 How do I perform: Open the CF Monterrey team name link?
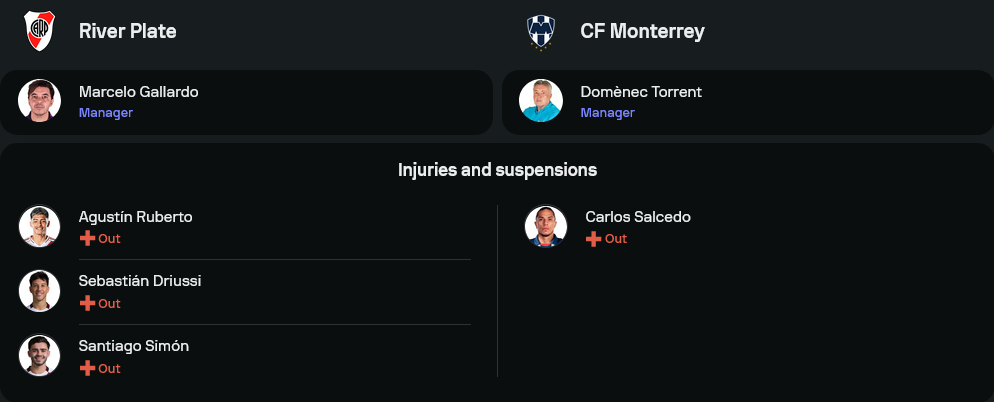coord(642,31)
